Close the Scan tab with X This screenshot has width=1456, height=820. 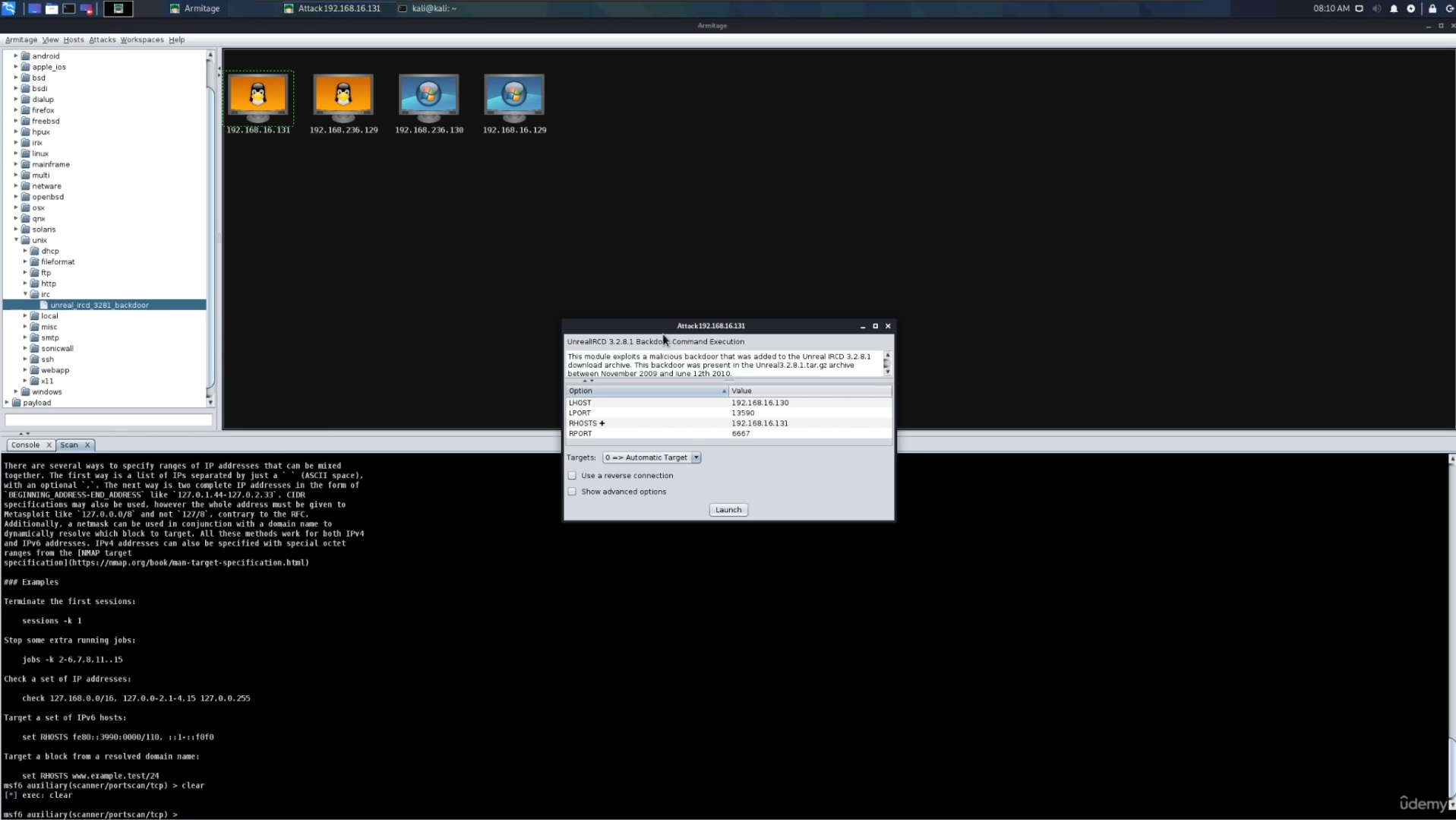point(87,445)
